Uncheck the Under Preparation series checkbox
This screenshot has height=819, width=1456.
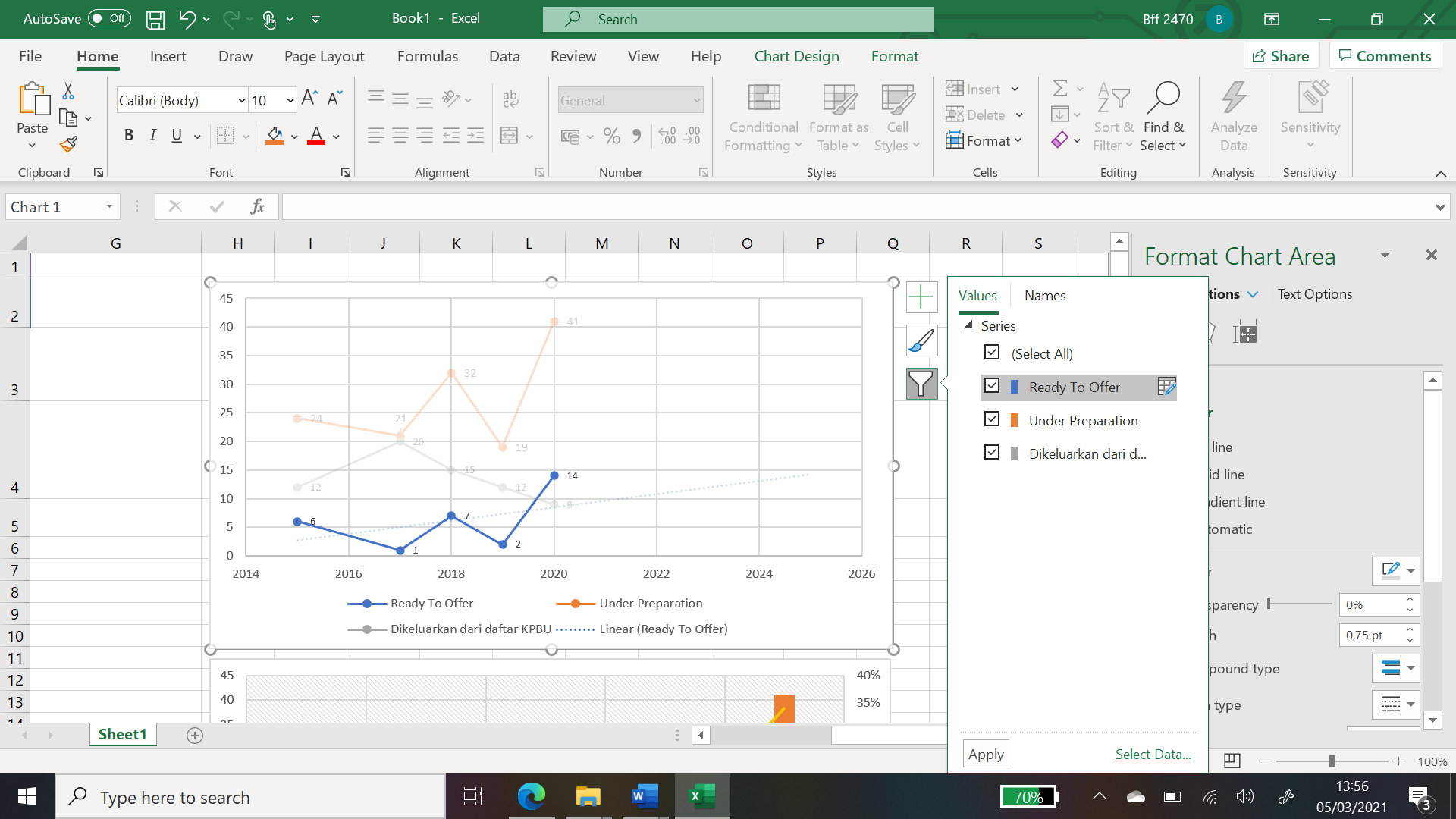click(992, 419)
